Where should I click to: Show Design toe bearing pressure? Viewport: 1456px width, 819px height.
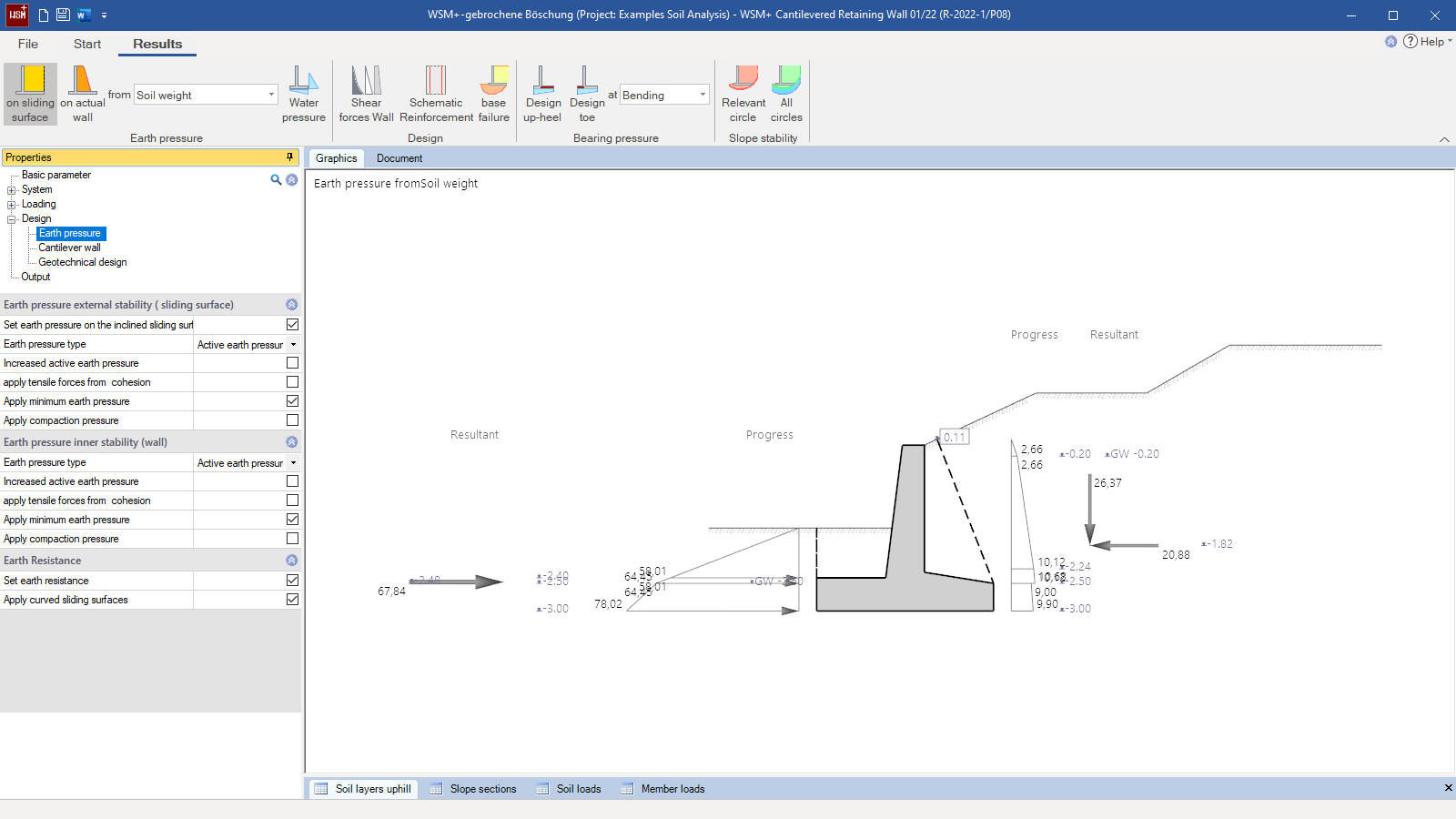point(588,93)
